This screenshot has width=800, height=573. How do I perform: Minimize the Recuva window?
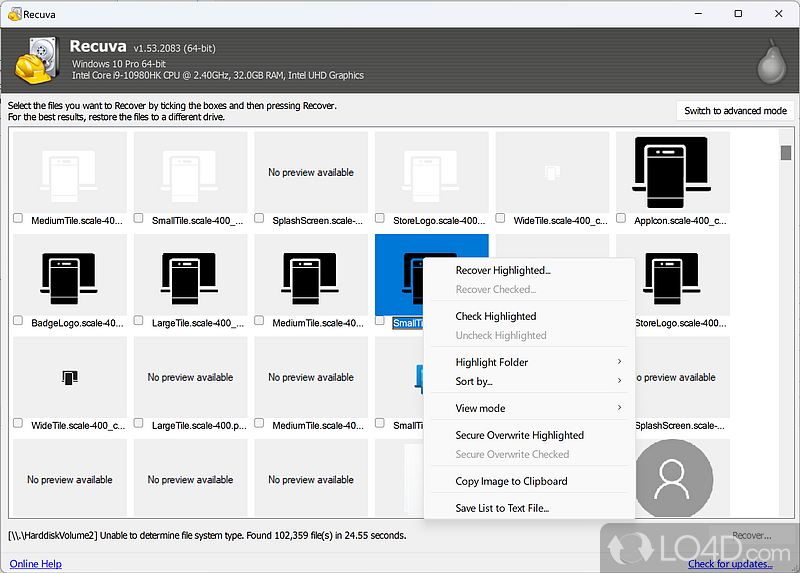(x=698, y=14)
